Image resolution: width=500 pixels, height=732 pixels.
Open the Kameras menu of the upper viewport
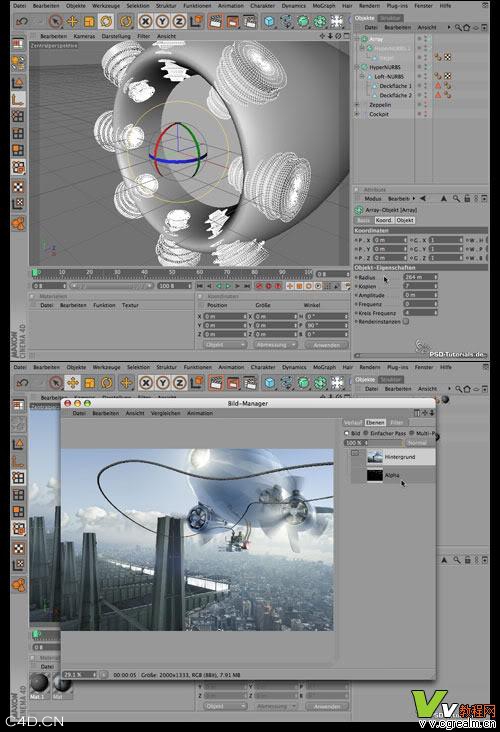click(x=84, y=36)
